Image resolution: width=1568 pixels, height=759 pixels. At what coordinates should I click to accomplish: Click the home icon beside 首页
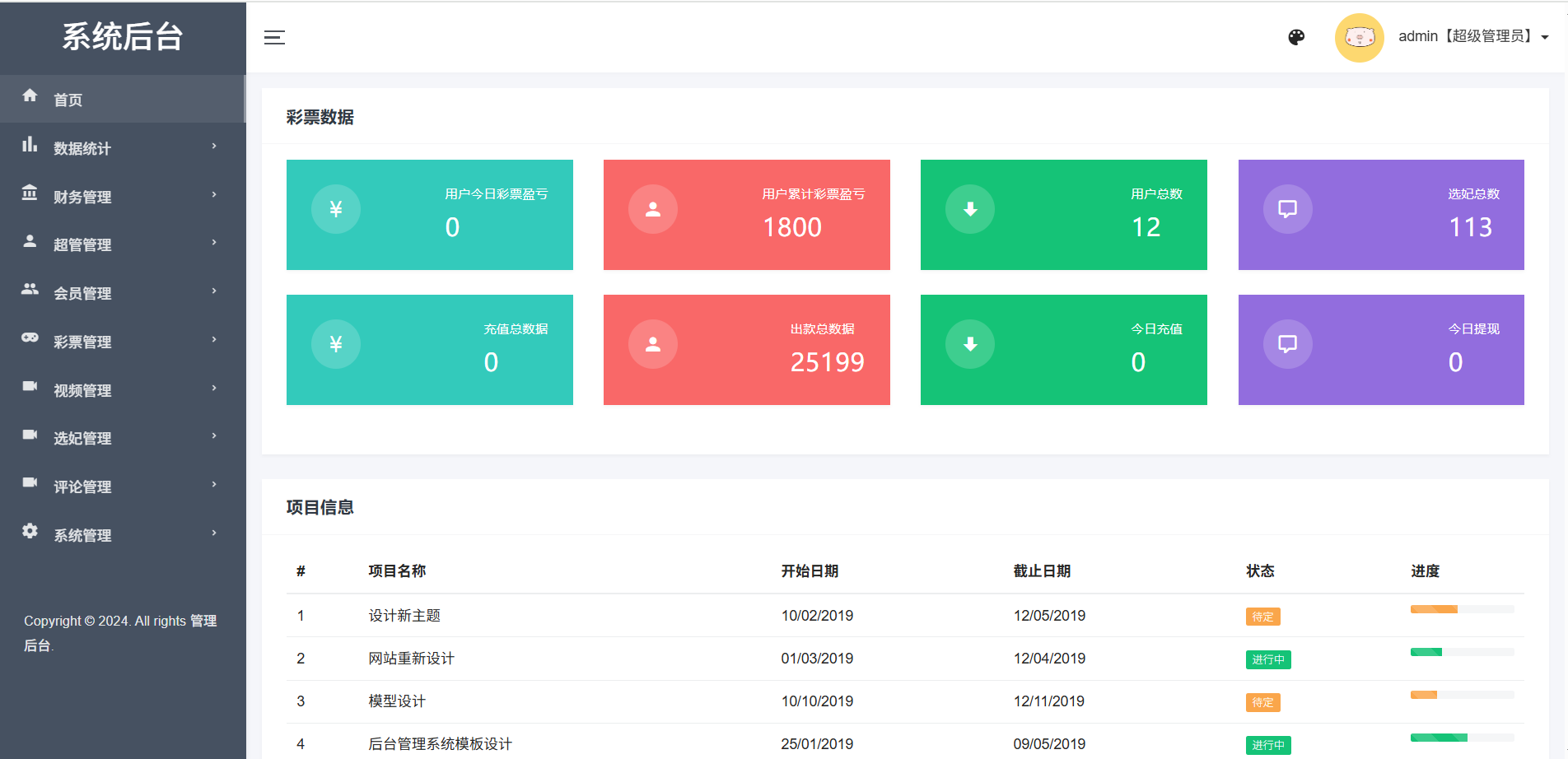tap(30, 95)
